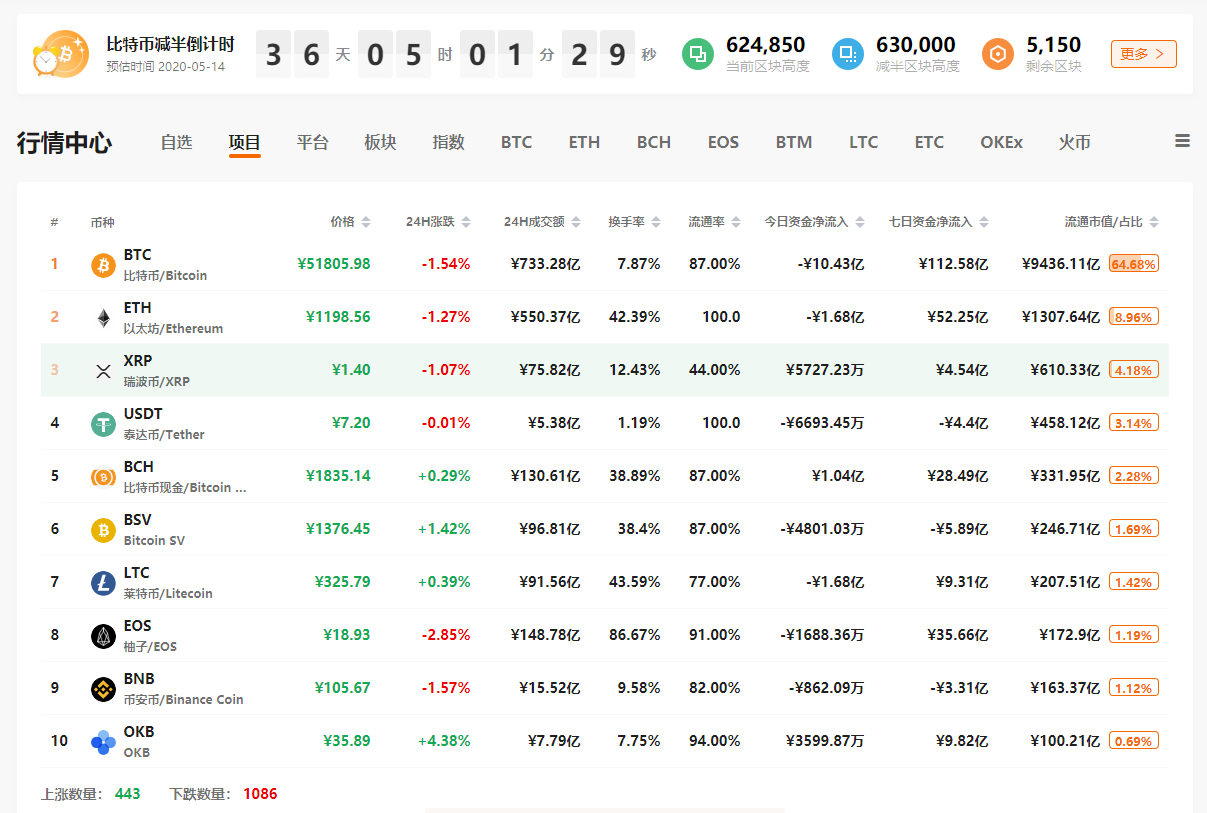Click the 更多 button
This screenshot has width=1207, height=813.
(1143, 54)
